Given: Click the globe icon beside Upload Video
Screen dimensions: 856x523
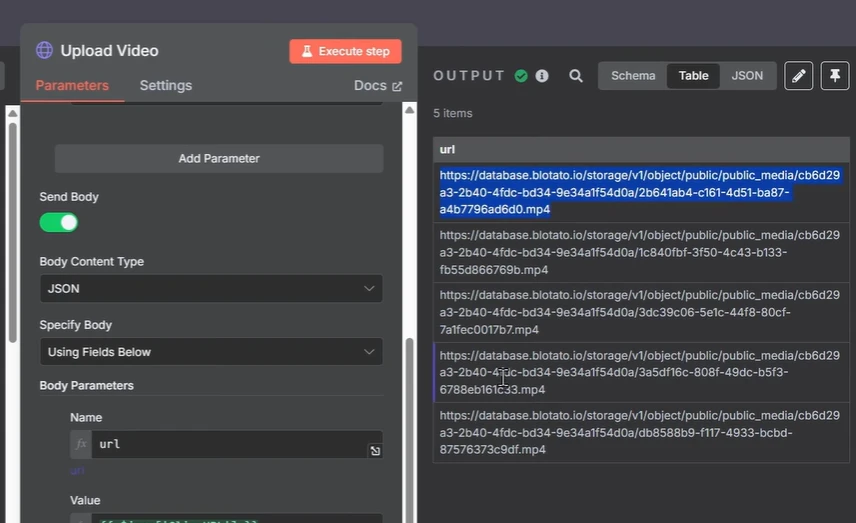Looking at the screenshot, I should pos(45,50).
